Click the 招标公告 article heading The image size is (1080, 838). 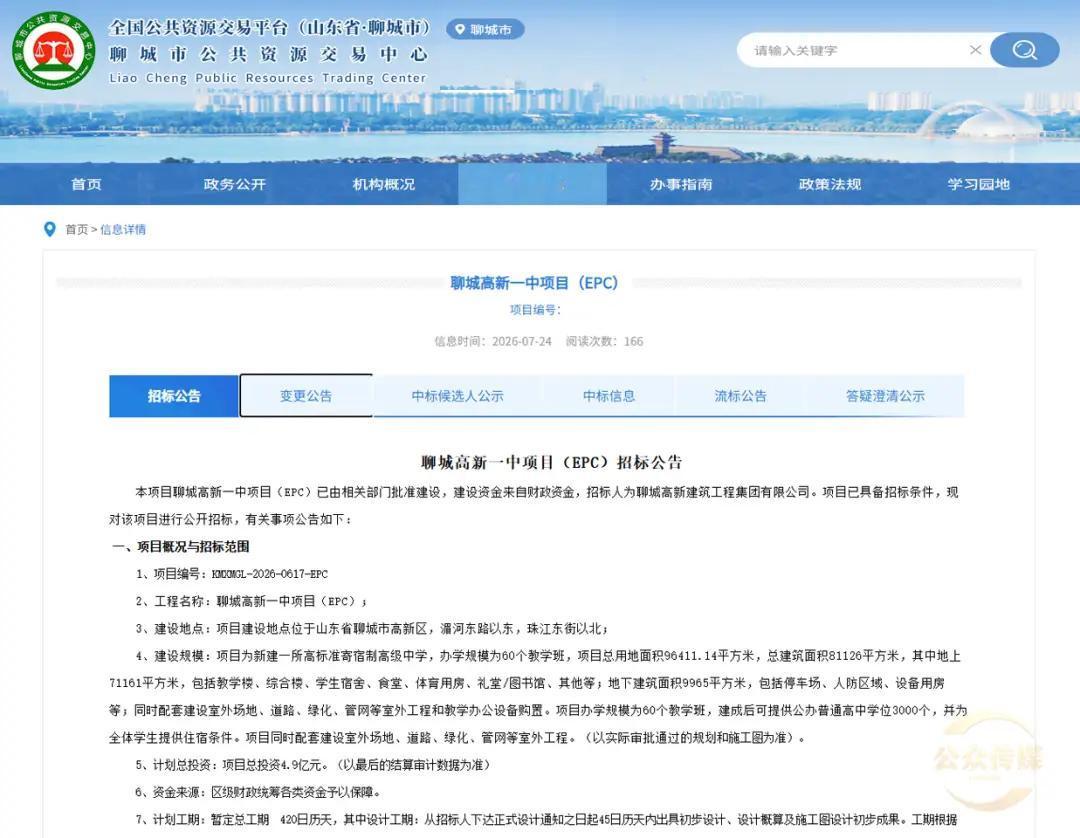click(x=551, y=462)
